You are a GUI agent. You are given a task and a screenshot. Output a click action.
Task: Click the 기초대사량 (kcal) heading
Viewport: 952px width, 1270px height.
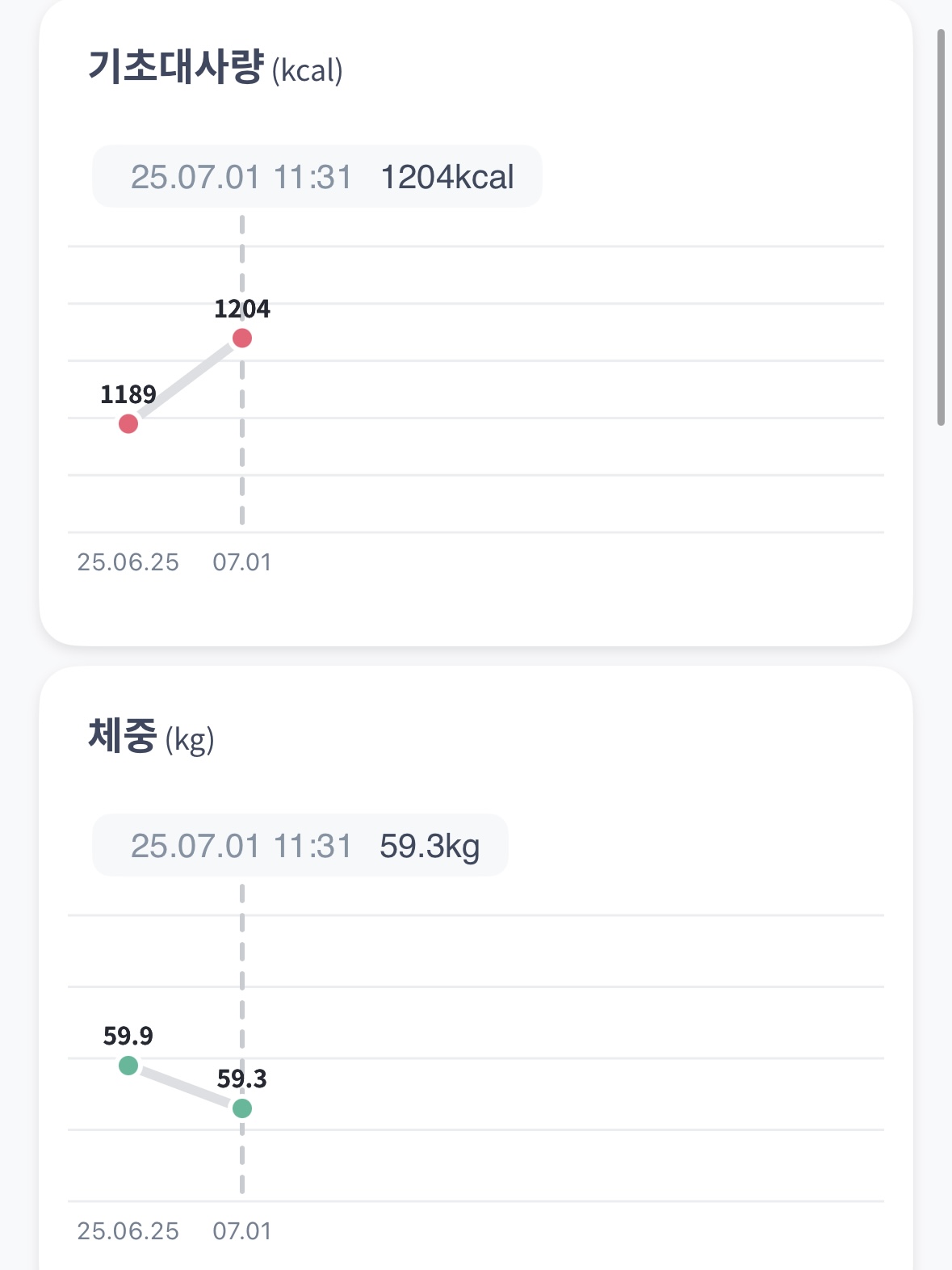(x=215, y=68)
